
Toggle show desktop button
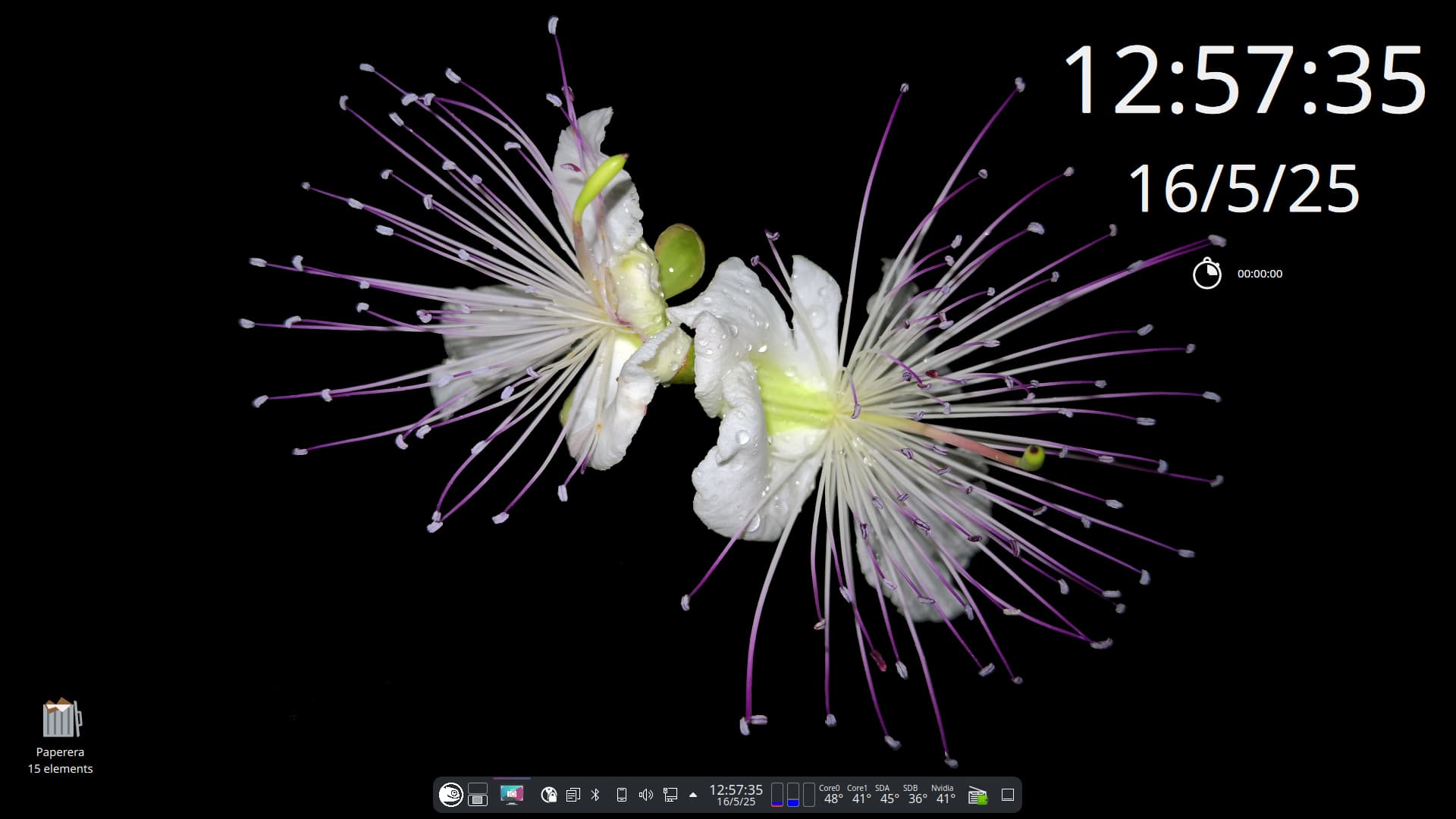(x=1008, y=795)
